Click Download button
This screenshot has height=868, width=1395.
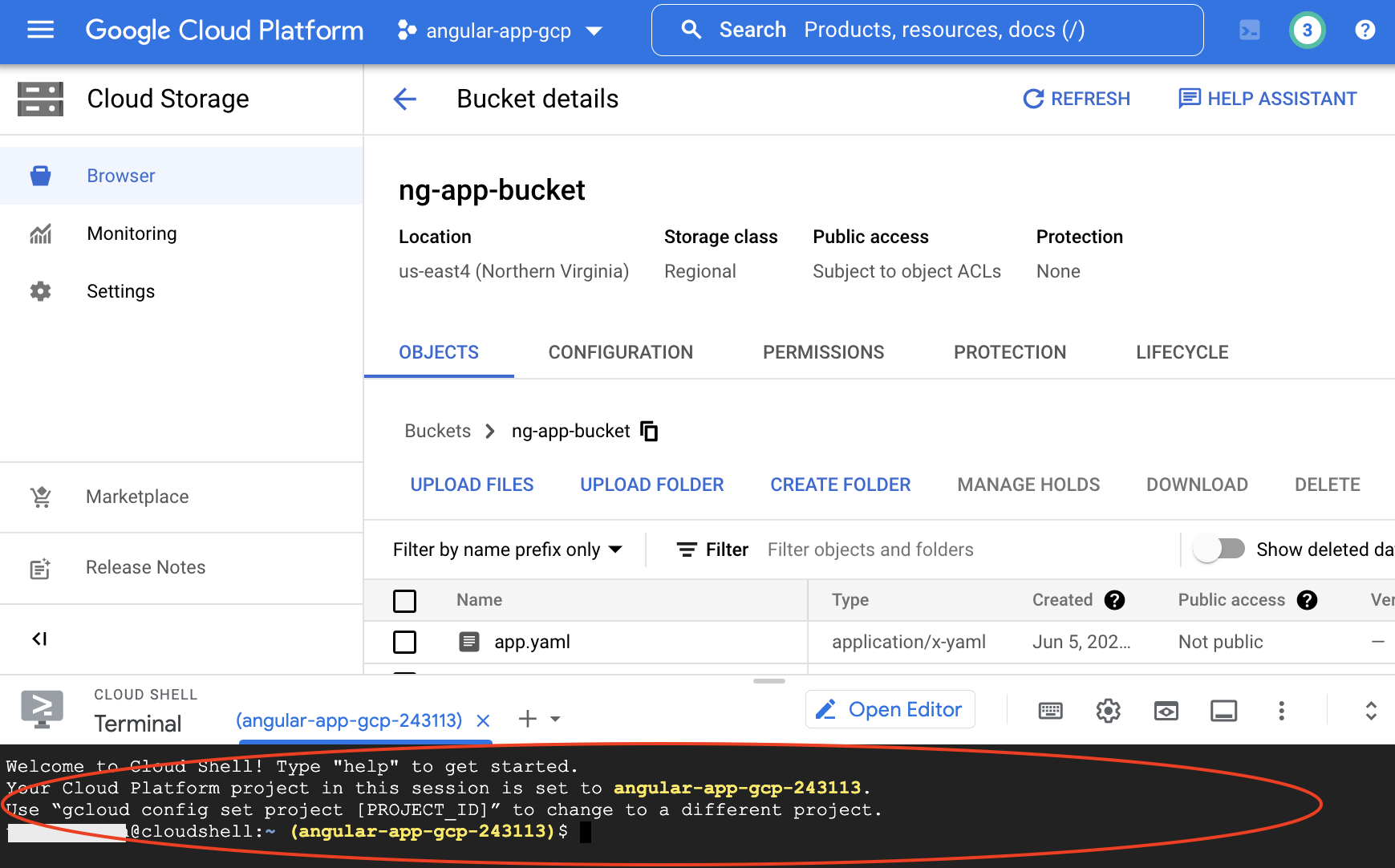pyautogui.click(x=1197, y=485)
